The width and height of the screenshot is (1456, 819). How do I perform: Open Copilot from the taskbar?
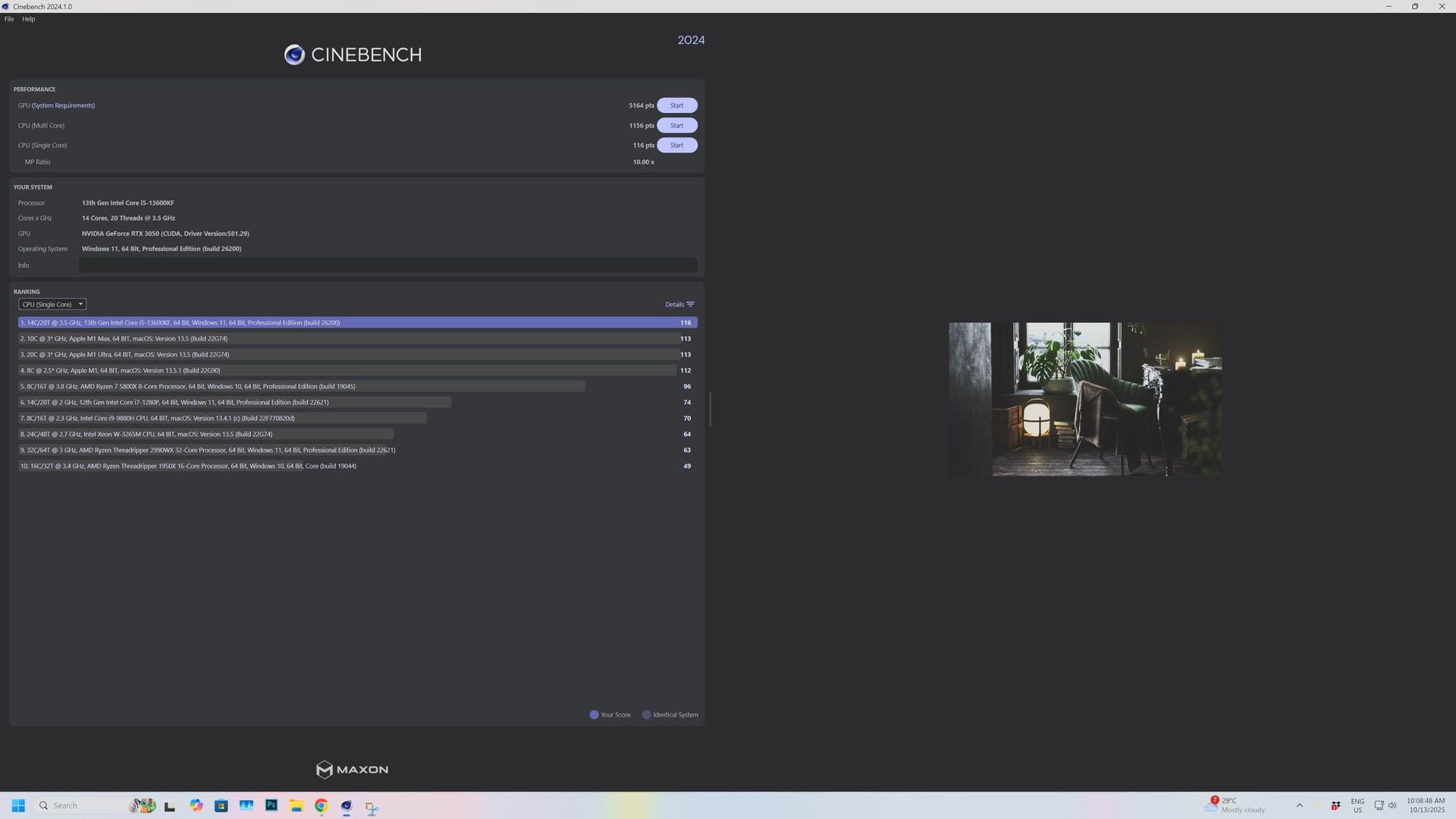[196, 805]
